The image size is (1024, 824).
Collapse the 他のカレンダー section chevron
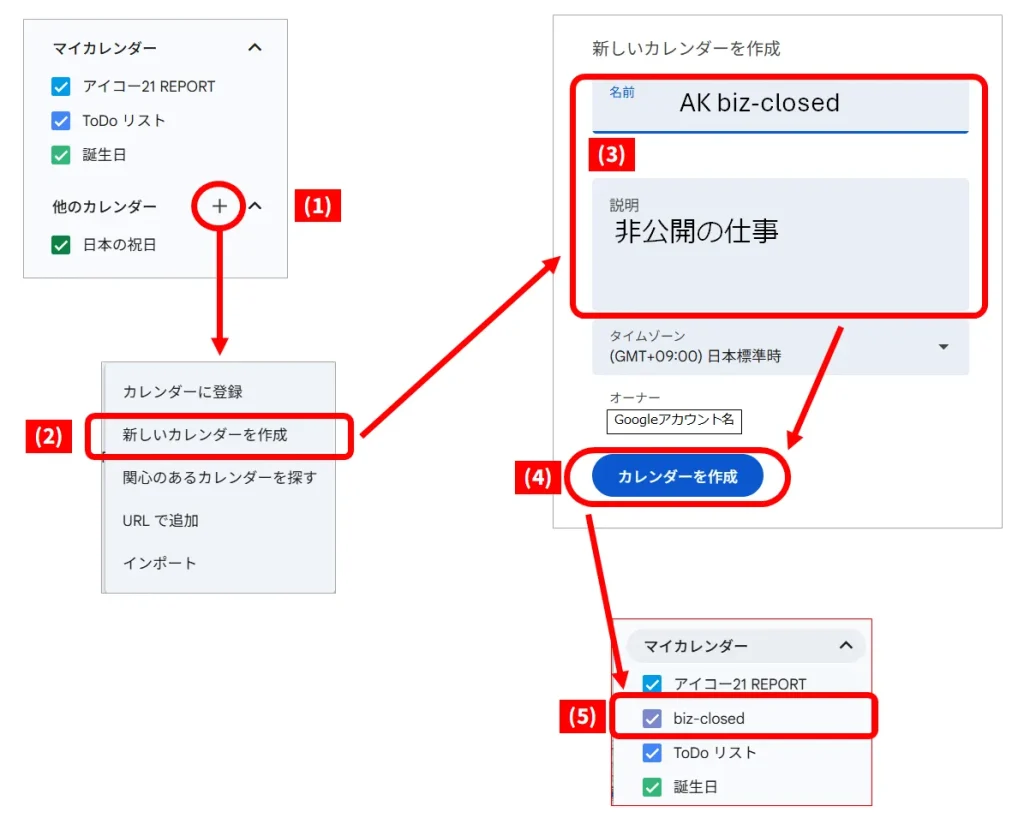tap(255, 206)
